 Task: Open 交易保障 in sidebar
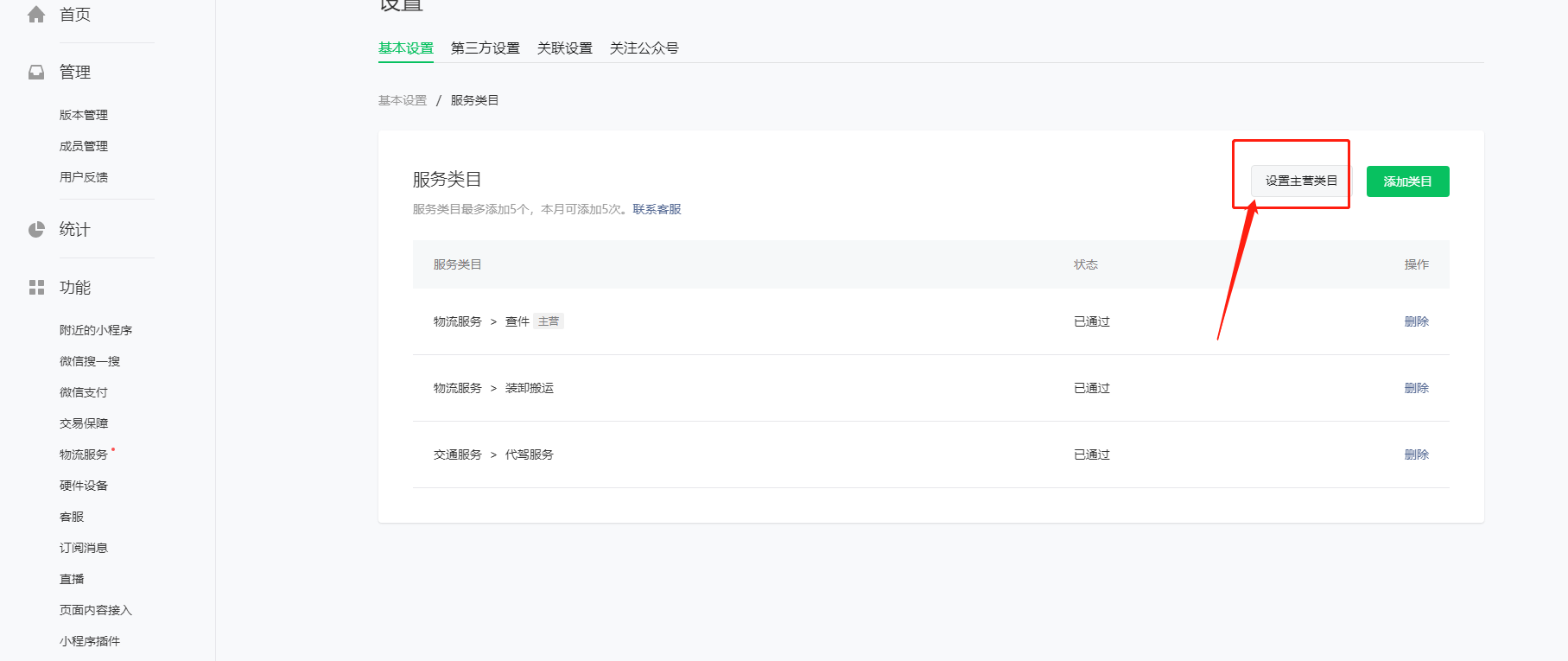coord(84,423)
